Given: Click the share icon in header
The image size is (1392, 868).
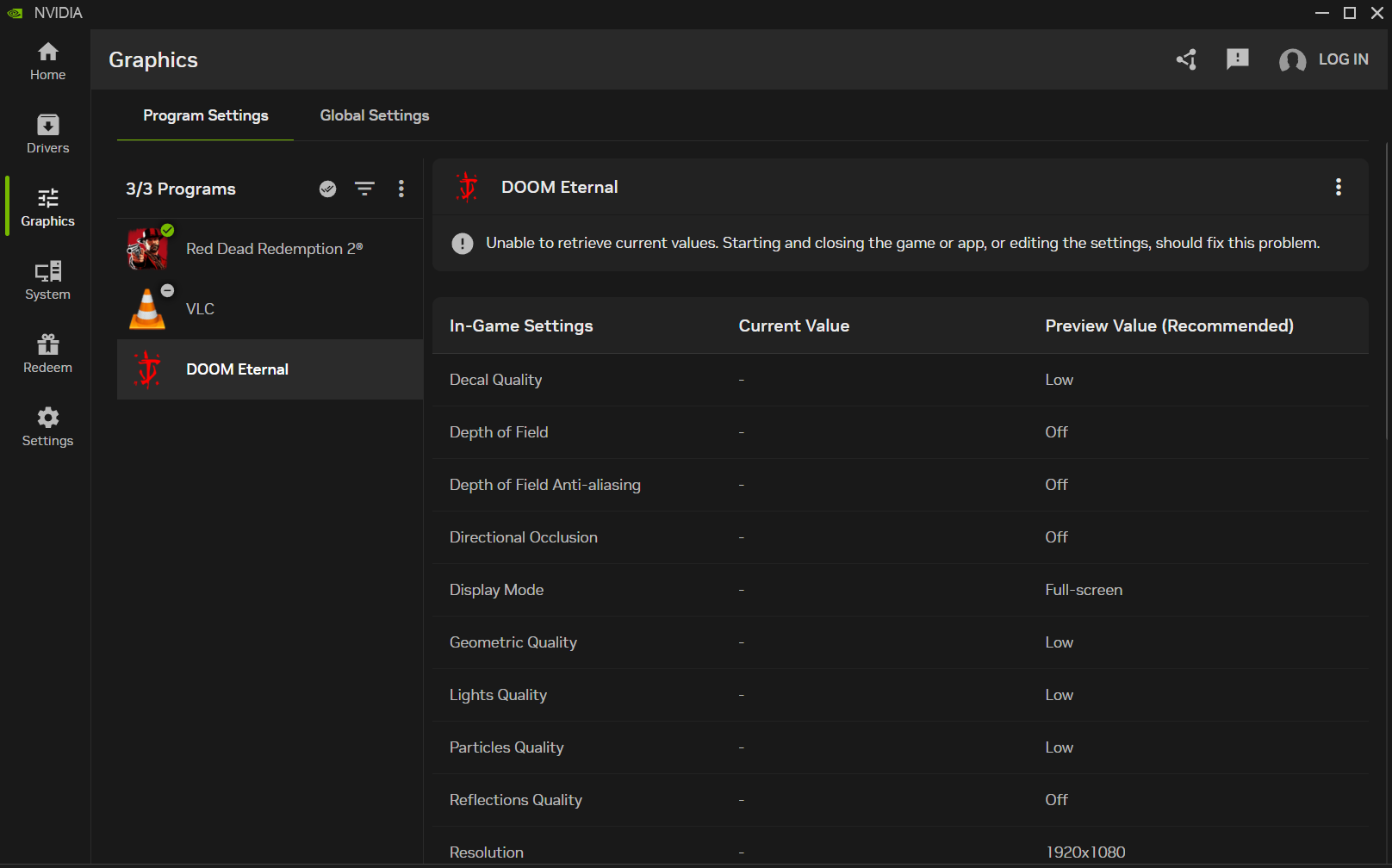Looking at the screenshot, I should [1186, 59].
